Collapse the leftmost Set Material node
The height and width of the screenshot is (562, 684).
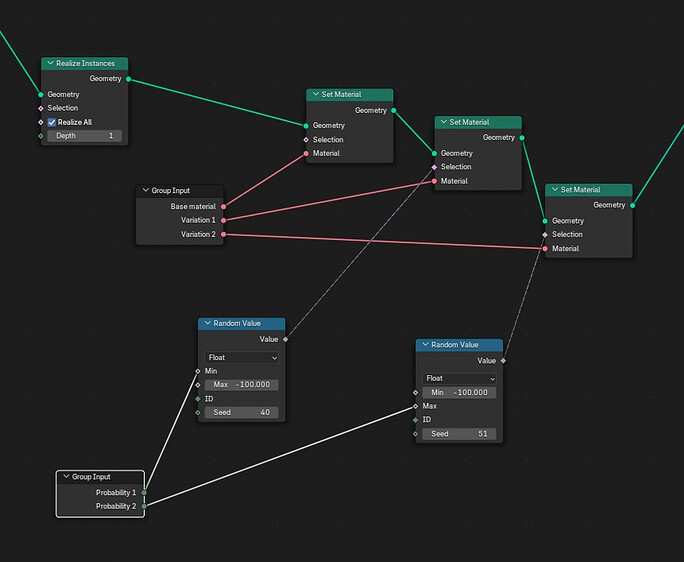(315, 94)
